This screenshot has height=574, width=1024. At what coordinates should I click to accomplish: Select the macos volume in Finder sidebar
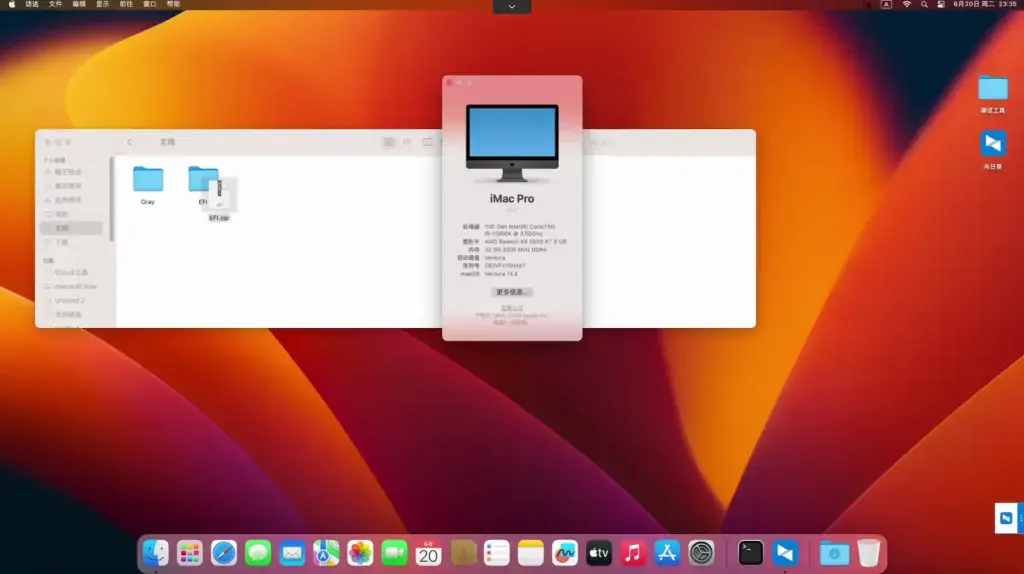[71, 286]
